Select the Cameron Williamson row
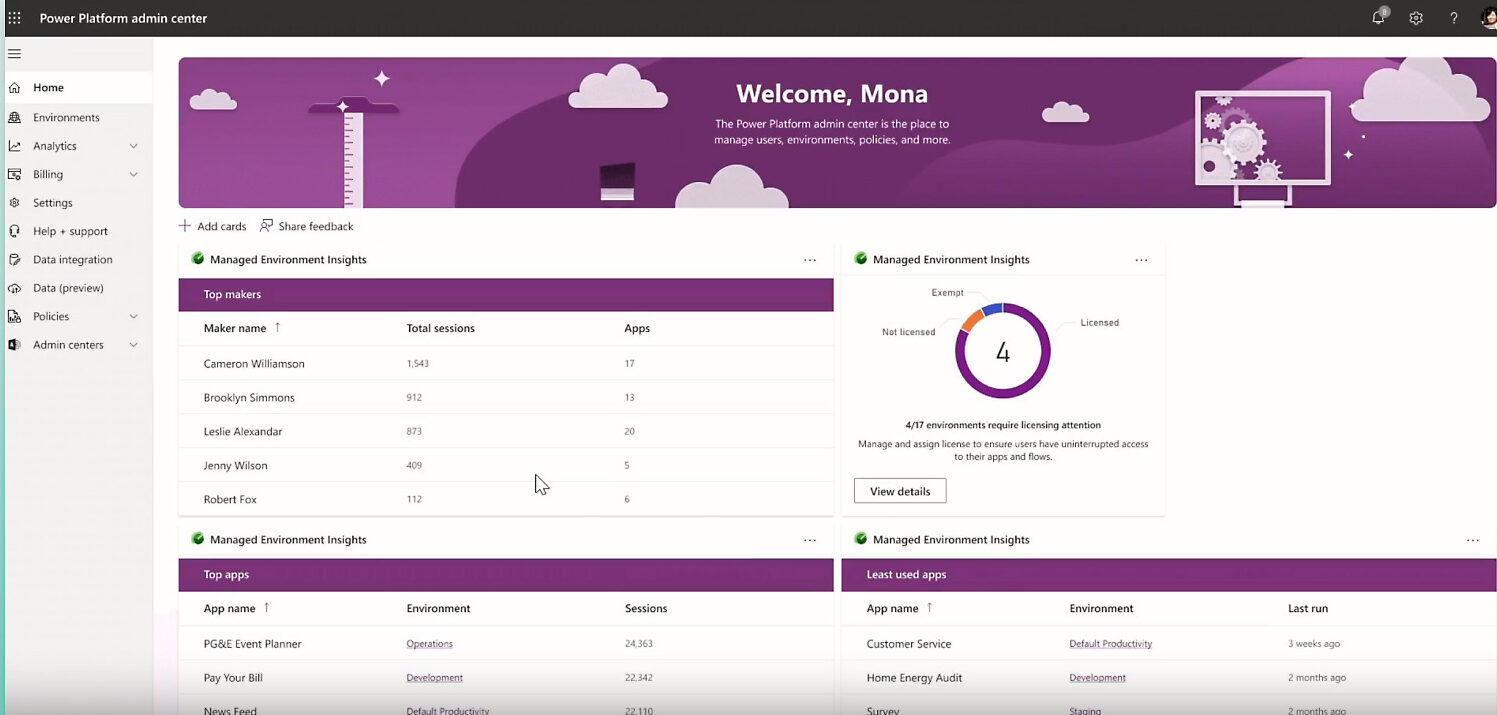 506,364
